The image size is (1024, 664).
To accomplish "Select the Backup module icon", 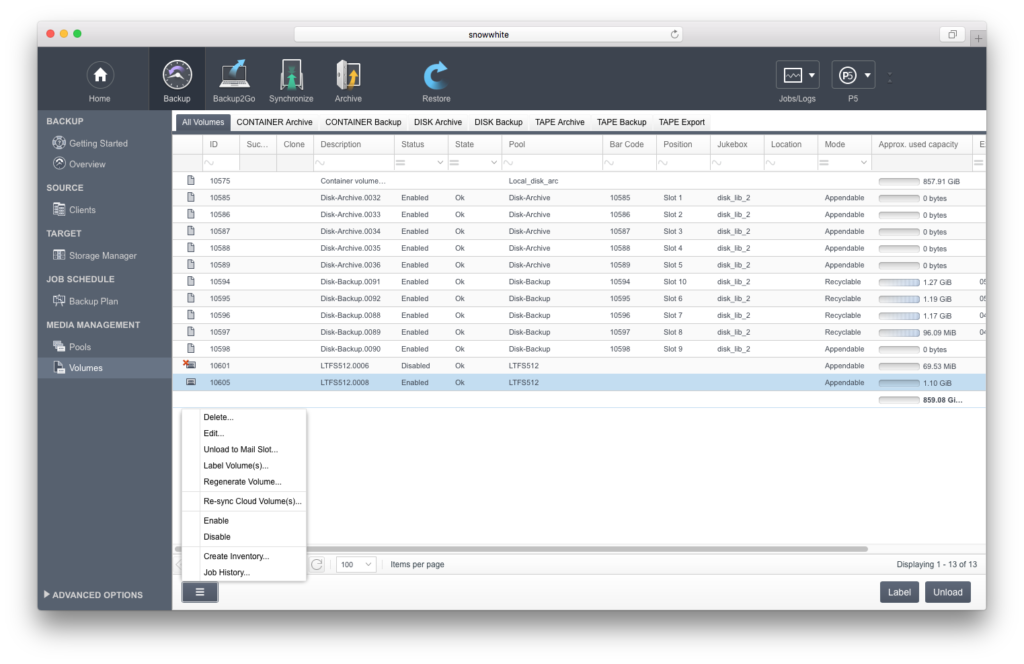I will click(177, 76).
